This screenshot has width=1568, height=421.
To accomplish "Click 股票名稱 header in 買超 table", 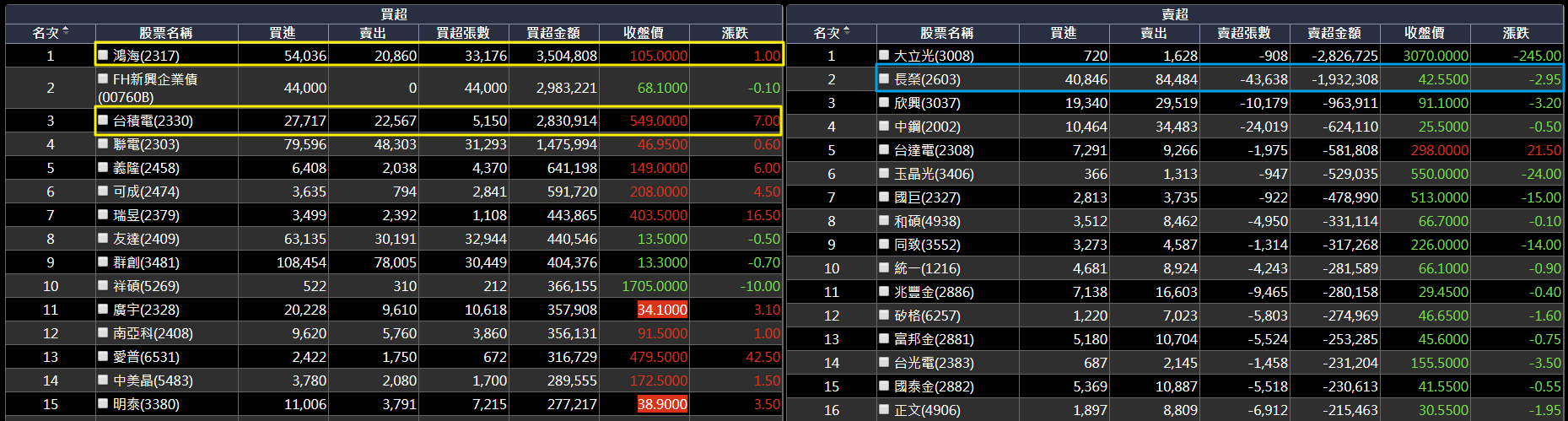I will point(166,33).
